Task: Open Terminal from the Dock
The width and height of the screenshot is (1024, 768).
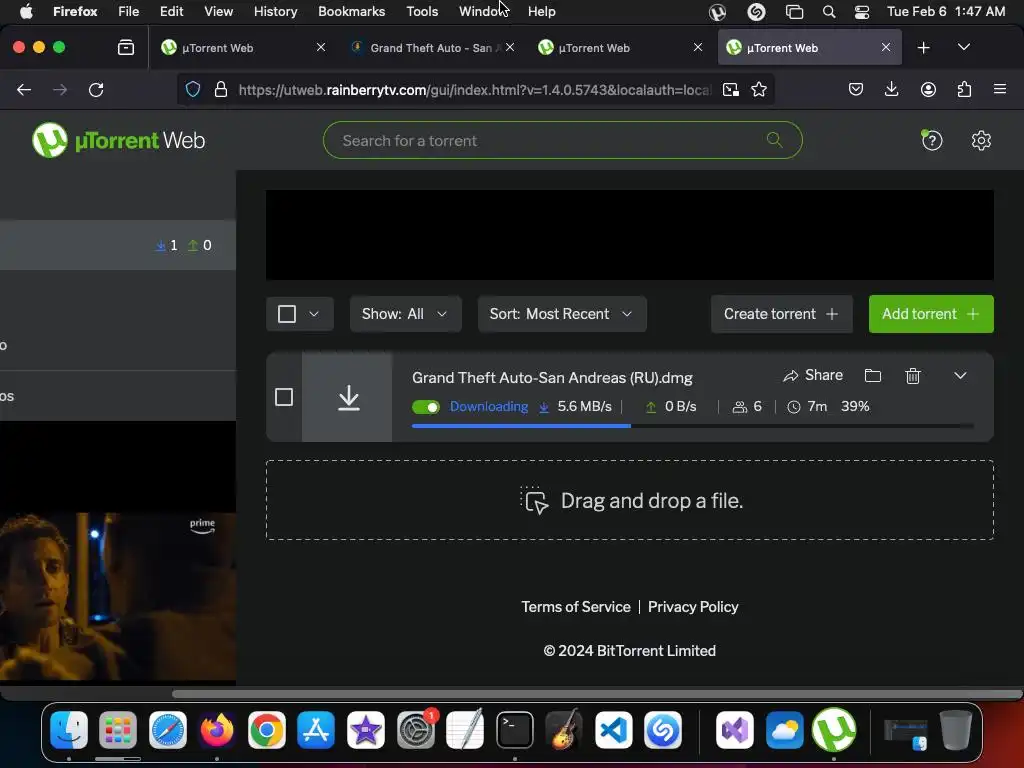Action: coord(515,730)
